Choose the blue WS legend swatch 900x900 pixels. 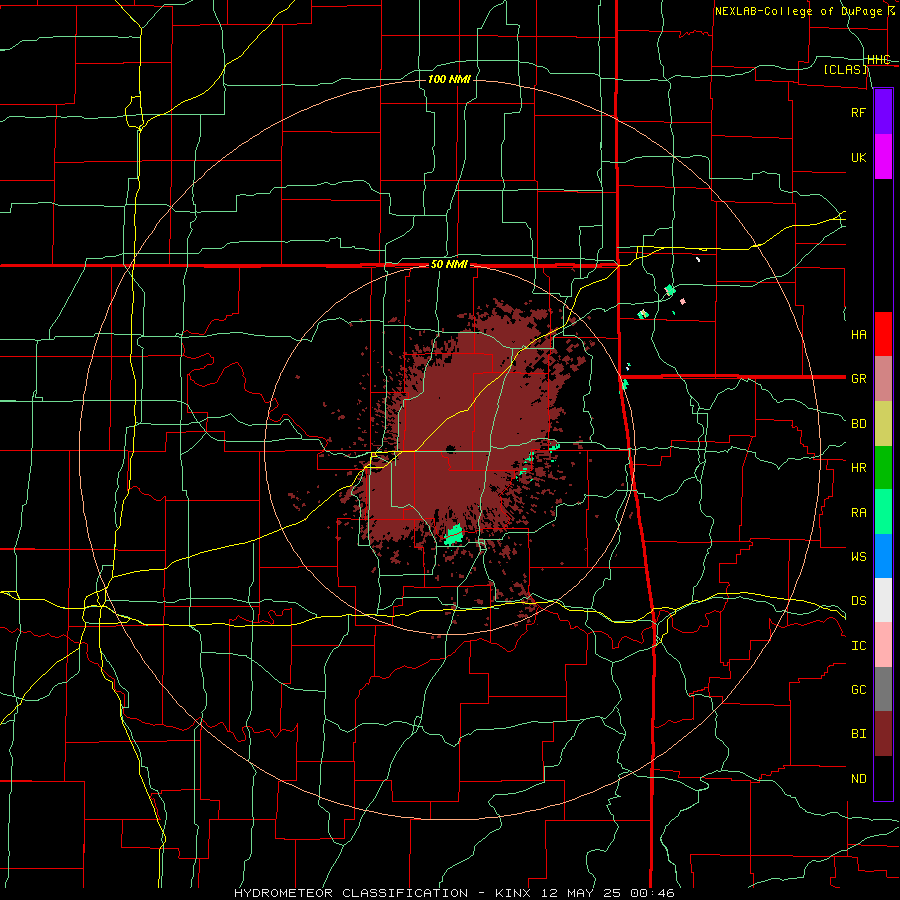point(883,556)
